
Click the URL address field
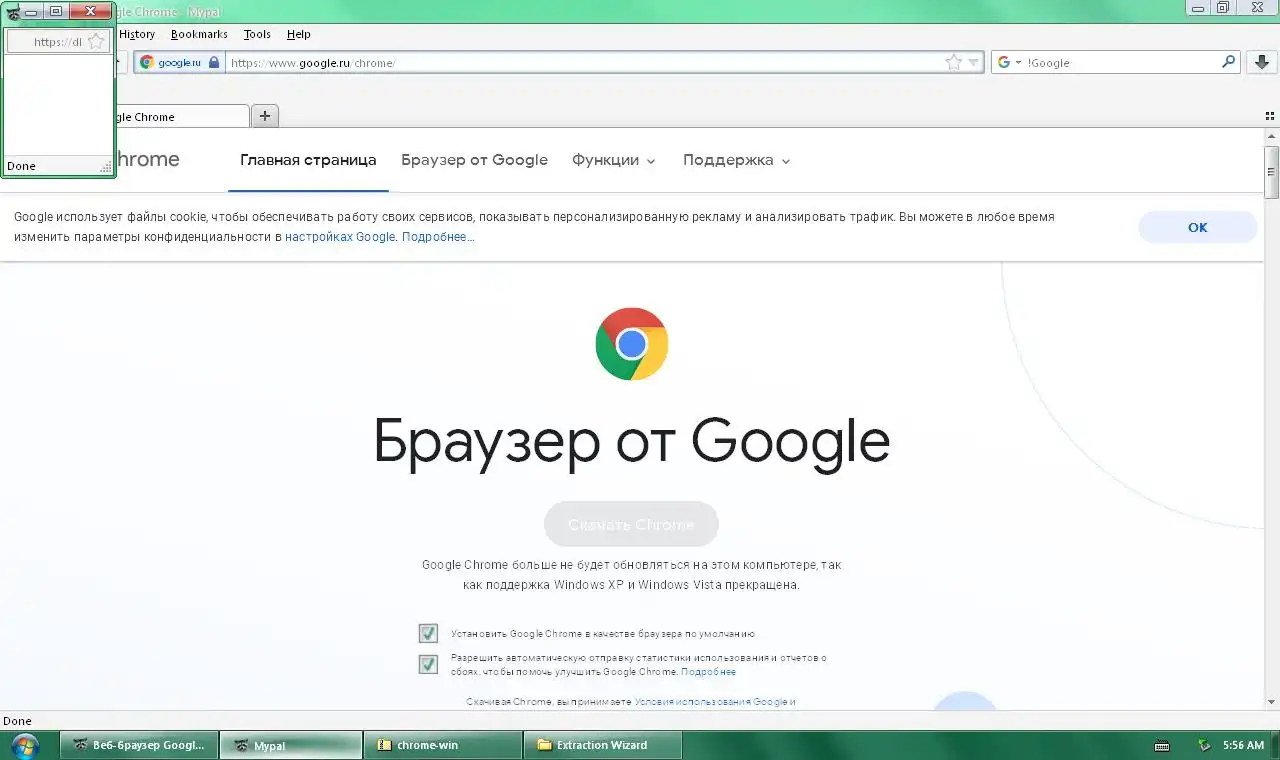(x=585, y=62)
